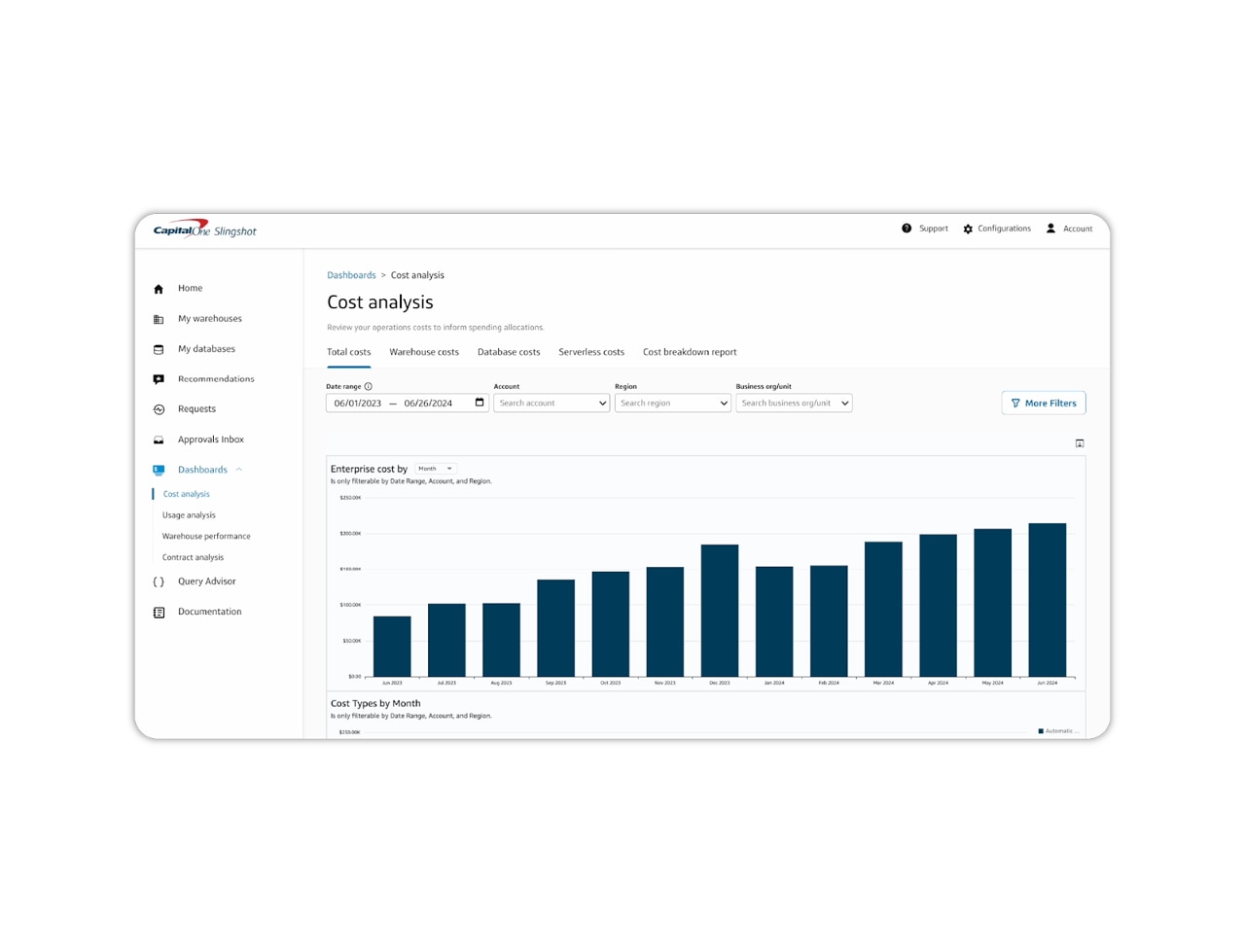Expand the Region search dropdown

click(x=672, y=403)
